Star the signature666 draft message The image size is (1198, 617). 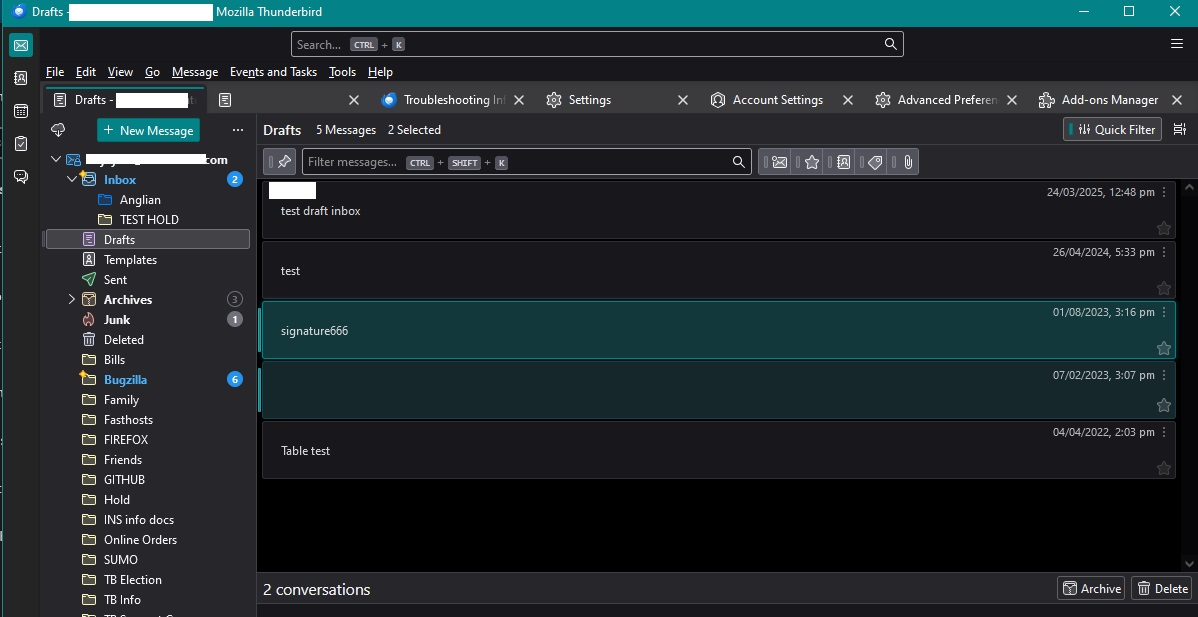(1163, 348)
